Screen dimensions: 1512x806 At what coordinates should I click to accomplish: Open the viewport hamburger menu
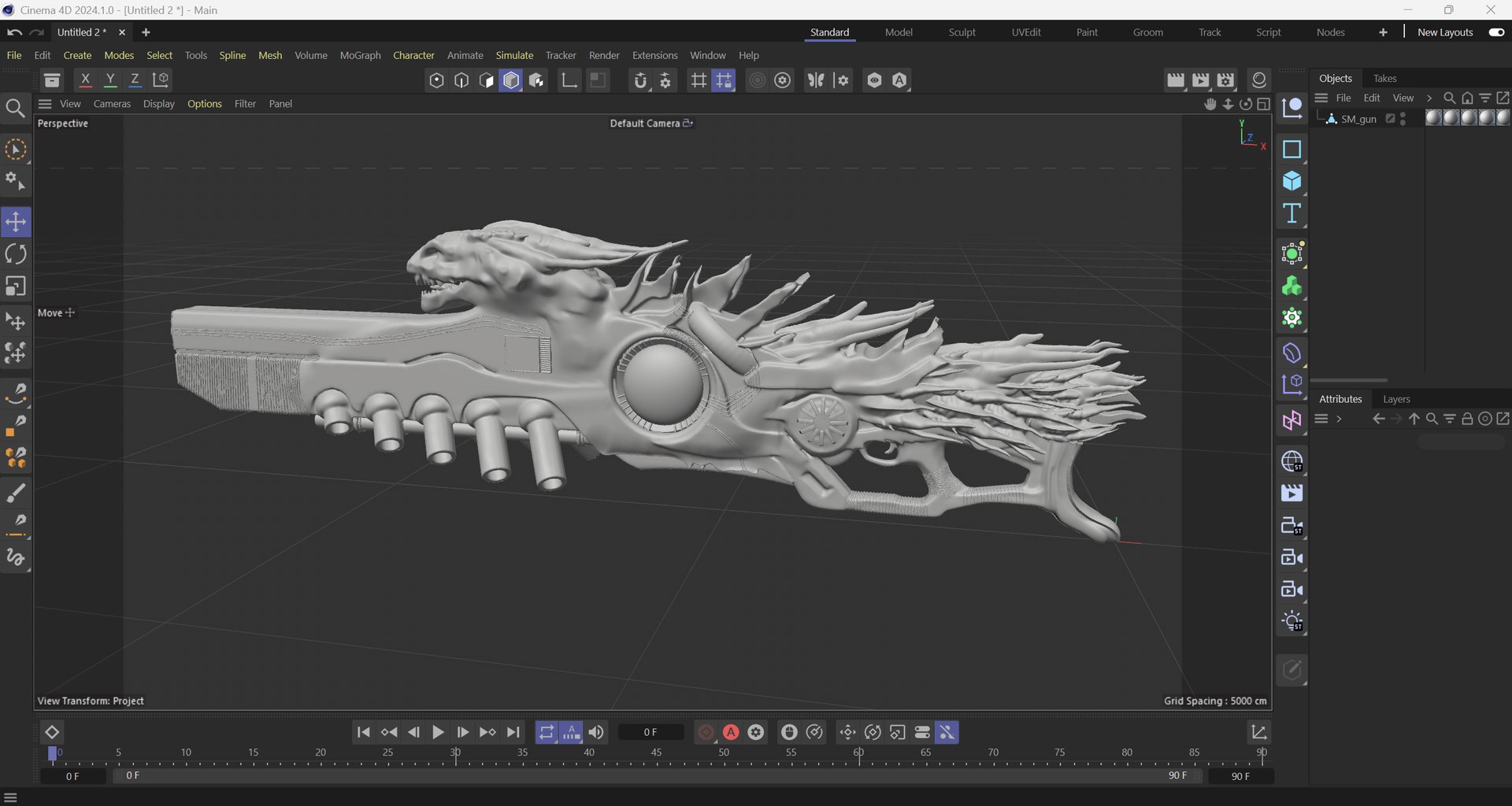pyautogui.click(x=45, y=104)
